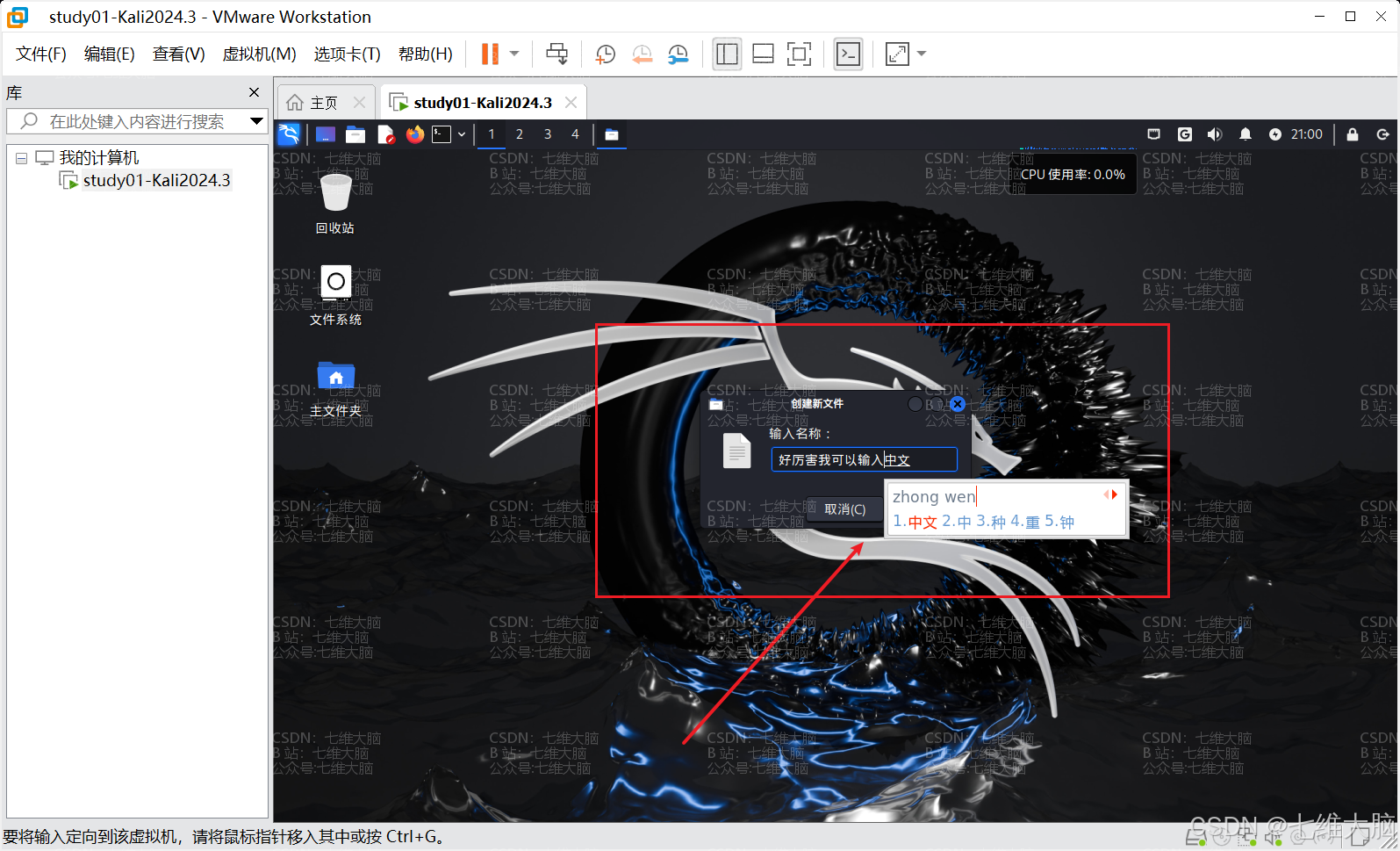Click the volume speaker tray icon

tap(1215, 134)
